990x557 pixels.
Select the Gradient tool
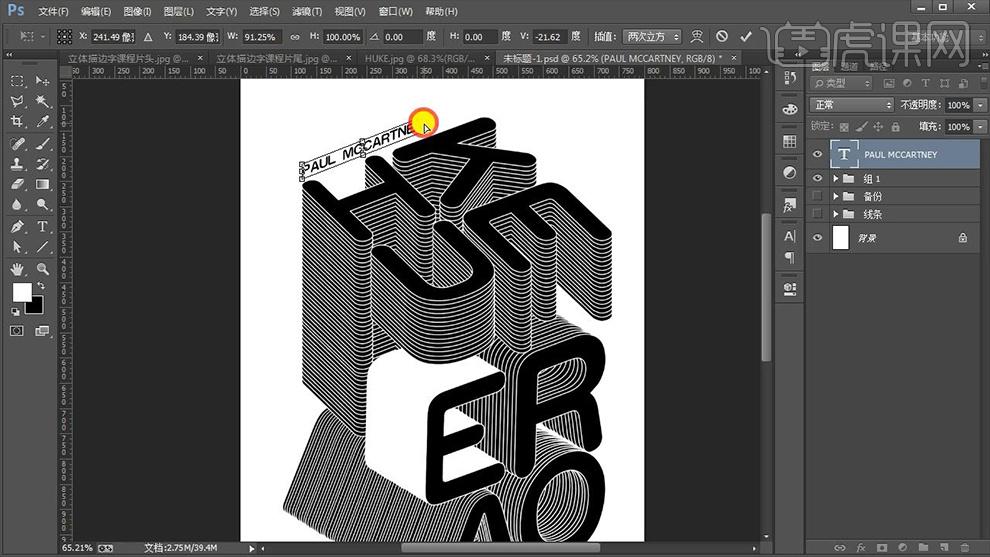tap(42, 184)
